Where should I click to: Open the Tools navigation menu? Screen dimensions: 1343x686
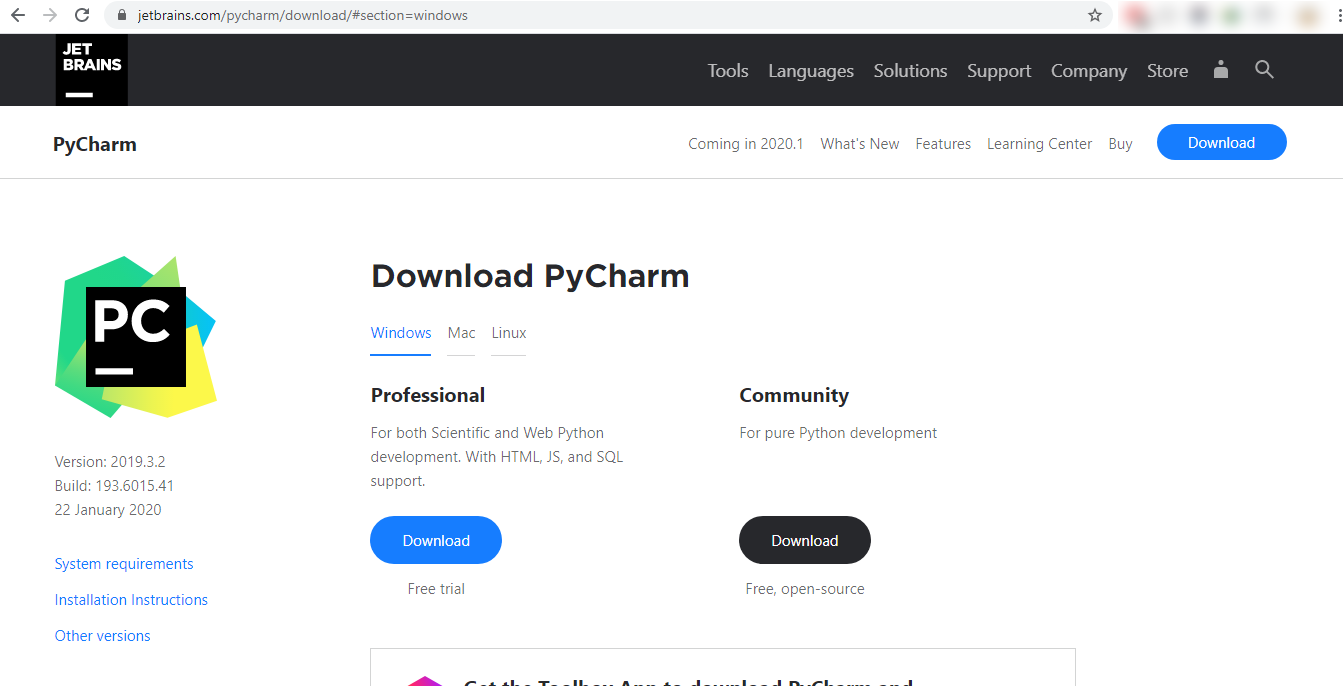(727, 70)
